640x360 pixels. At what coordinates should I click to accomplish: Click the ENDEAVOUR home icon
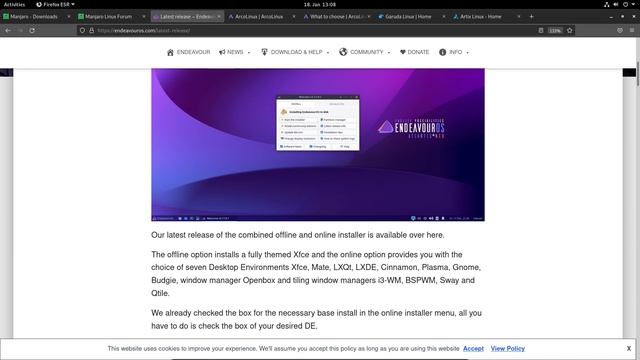coord(170,52)
